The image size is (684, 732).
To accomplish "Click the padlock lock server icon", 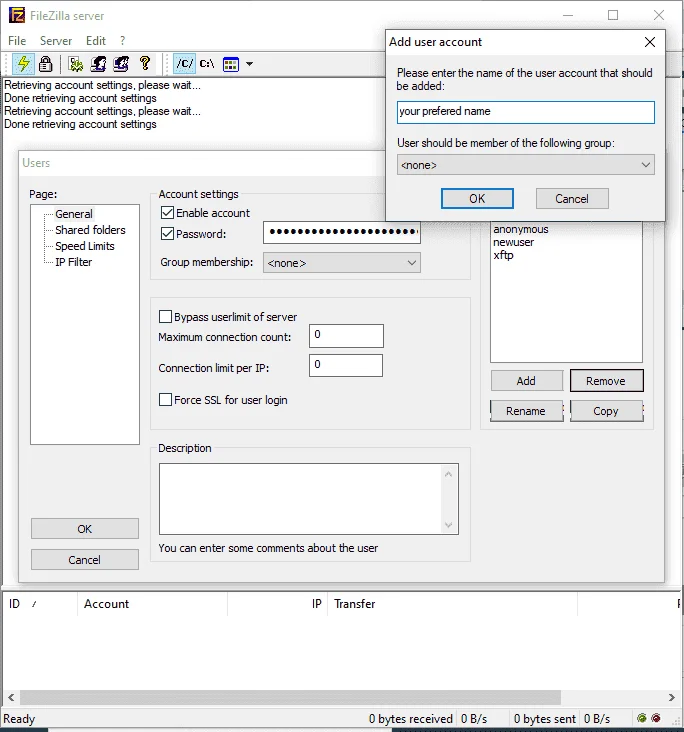I will (45, 63).
